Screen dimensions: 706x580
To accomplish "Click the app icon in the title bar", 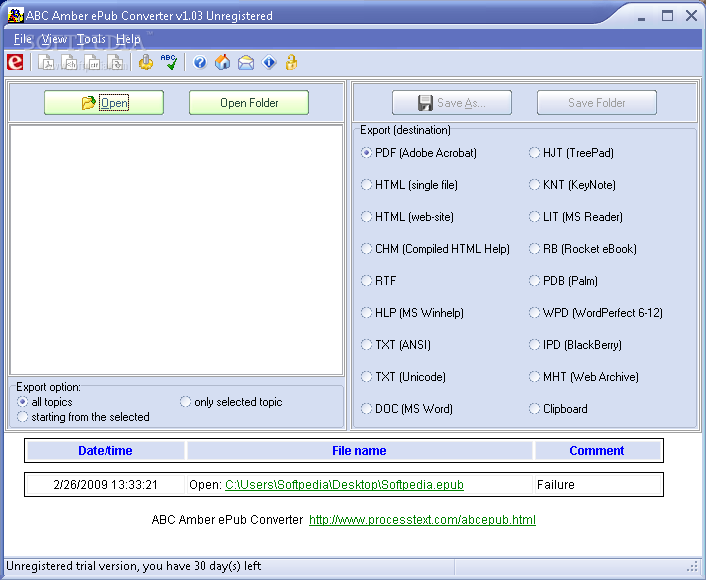I will (x=16, y=15).
